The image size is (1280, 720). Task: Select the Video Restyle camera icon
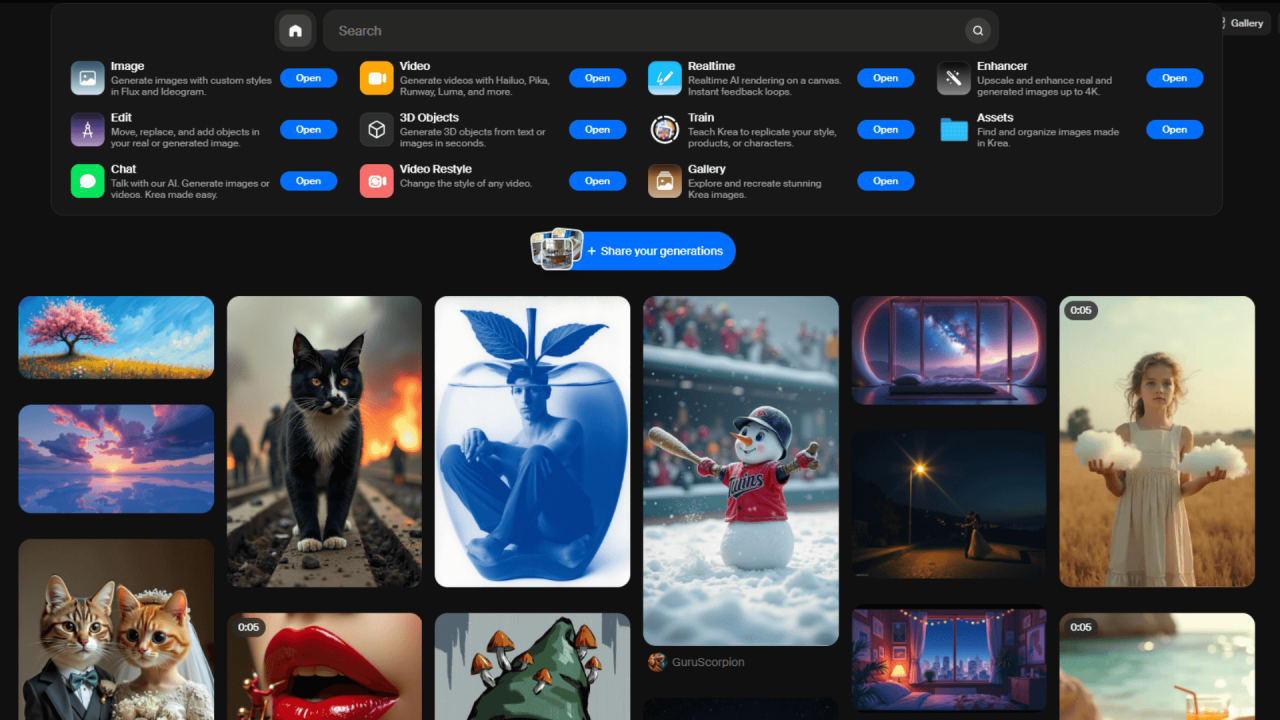[x=376, y=180]
